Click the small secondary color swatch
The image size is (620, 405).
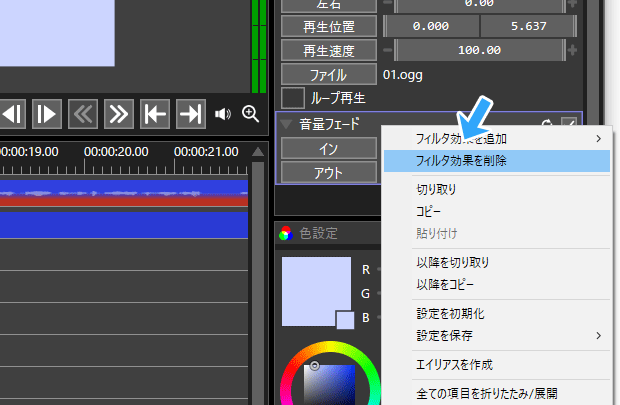345,320
